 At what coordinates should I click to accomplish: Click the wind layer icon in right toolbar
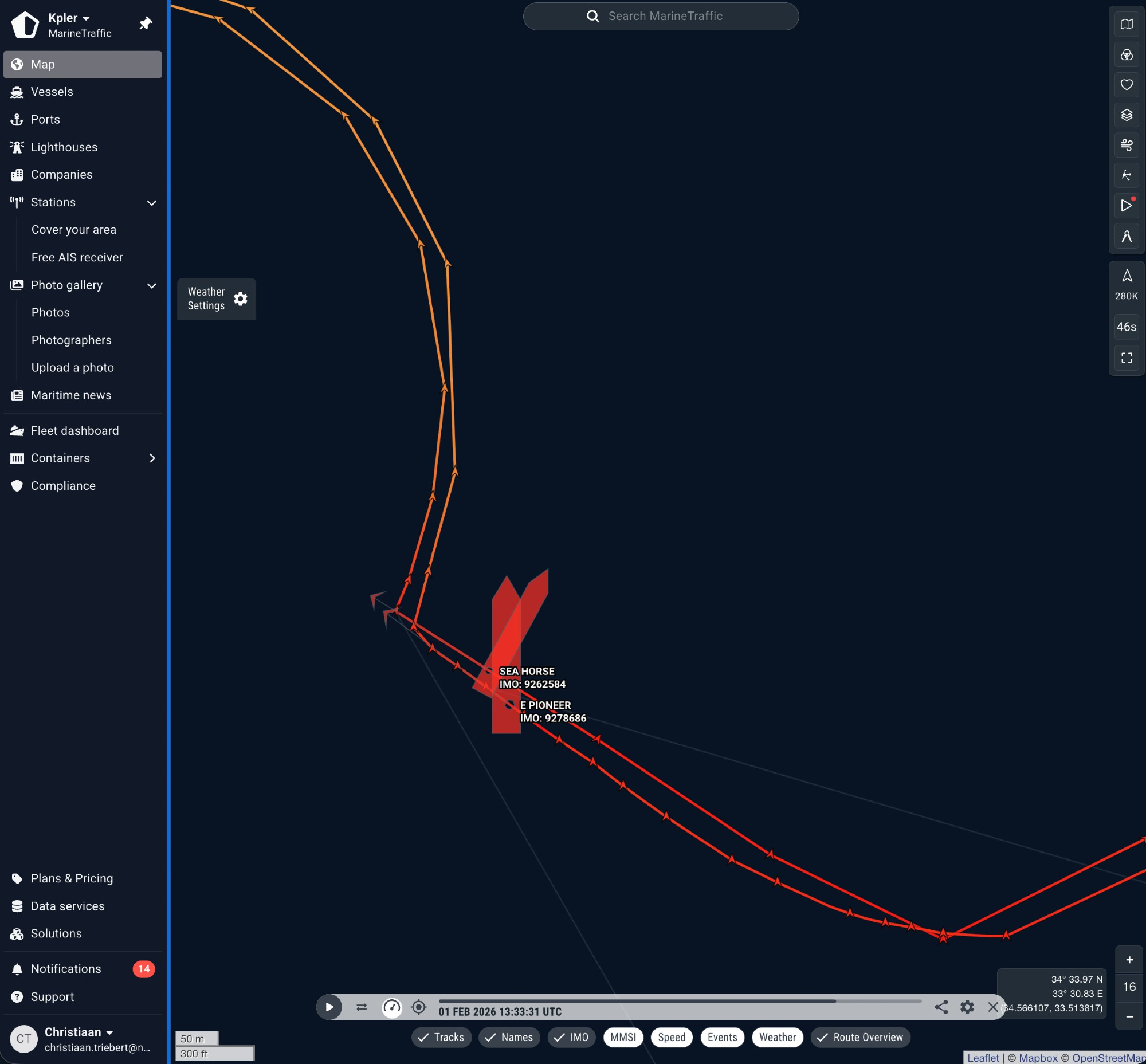click(1126, 145)
